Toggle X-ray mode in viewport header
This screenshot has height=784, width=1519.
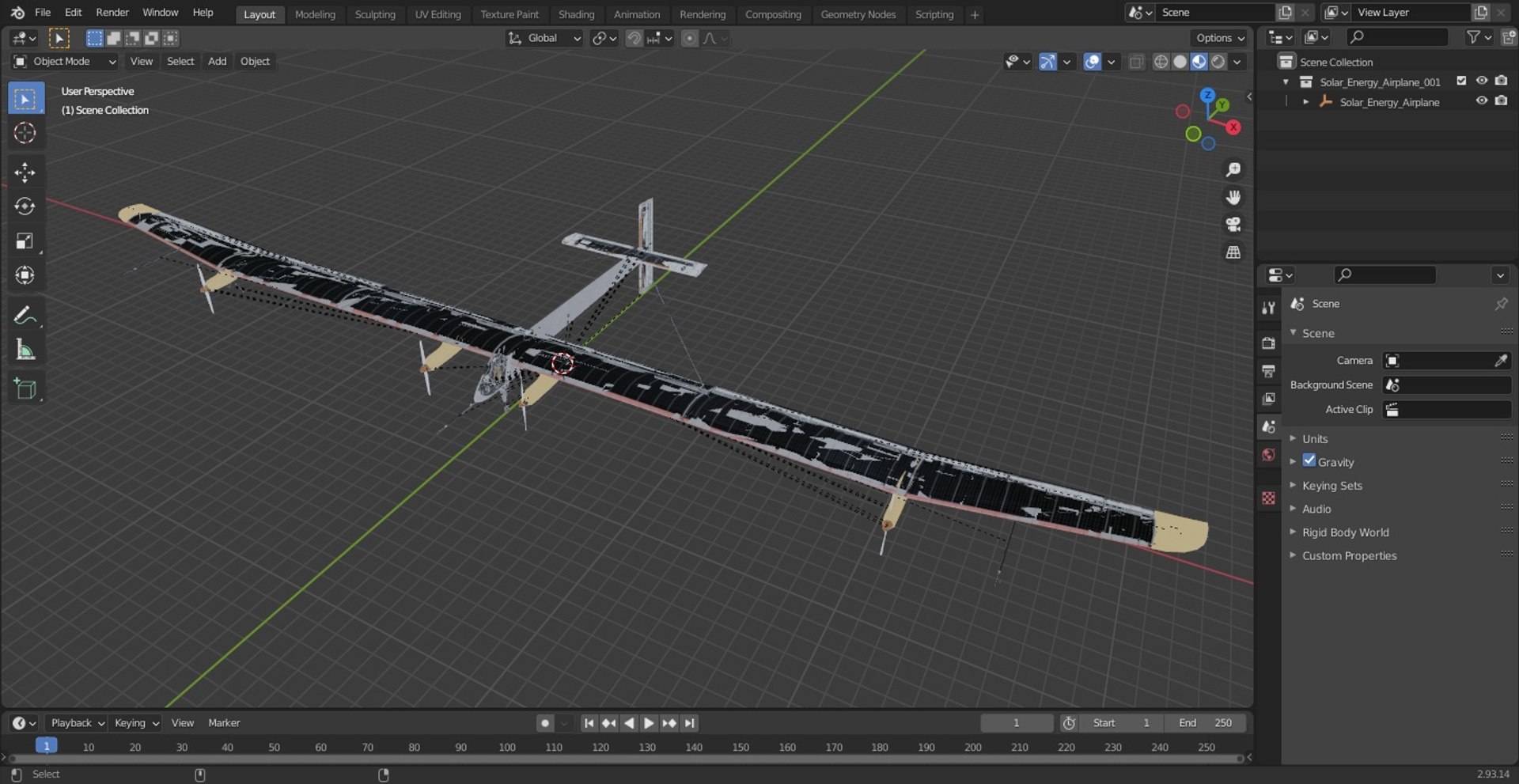tap(1136, 62)
